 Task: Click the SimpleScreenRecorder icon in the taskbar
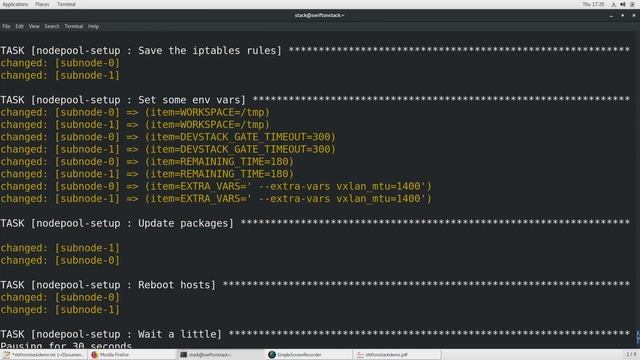pyautogui.click(x=272, y=355)
